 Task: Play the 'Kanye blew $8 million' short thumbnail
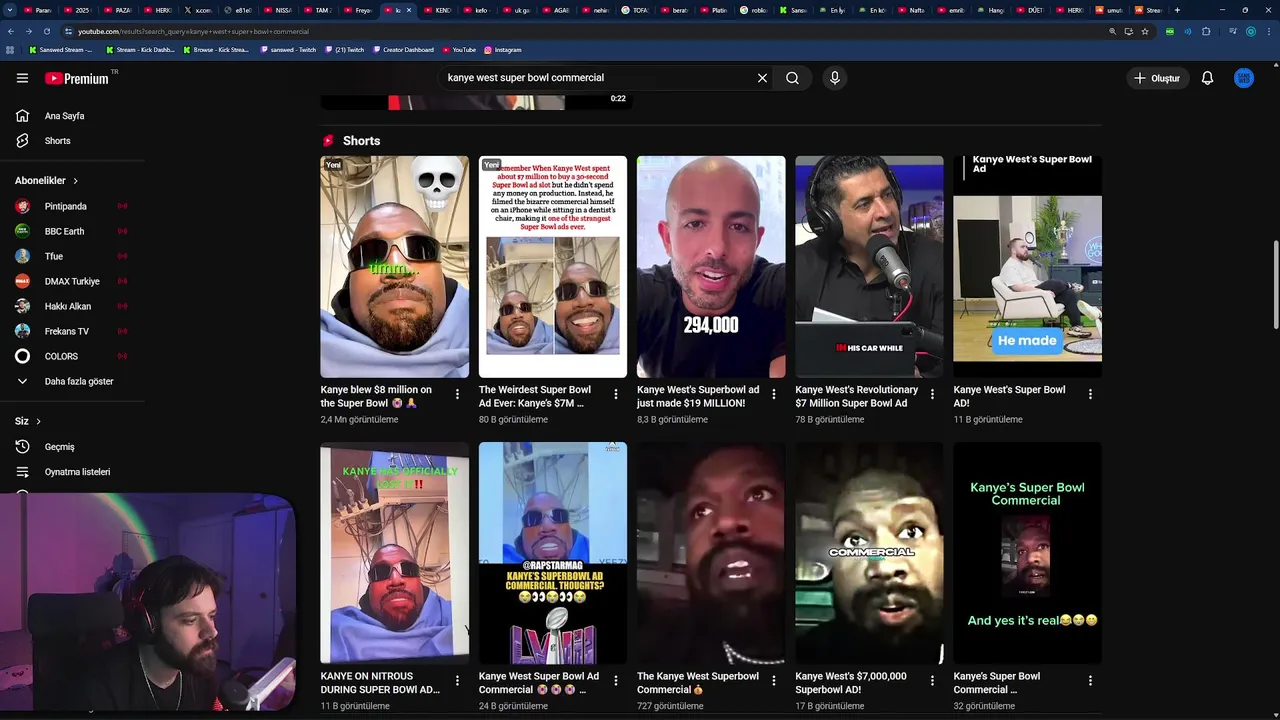tap(394, 266)
